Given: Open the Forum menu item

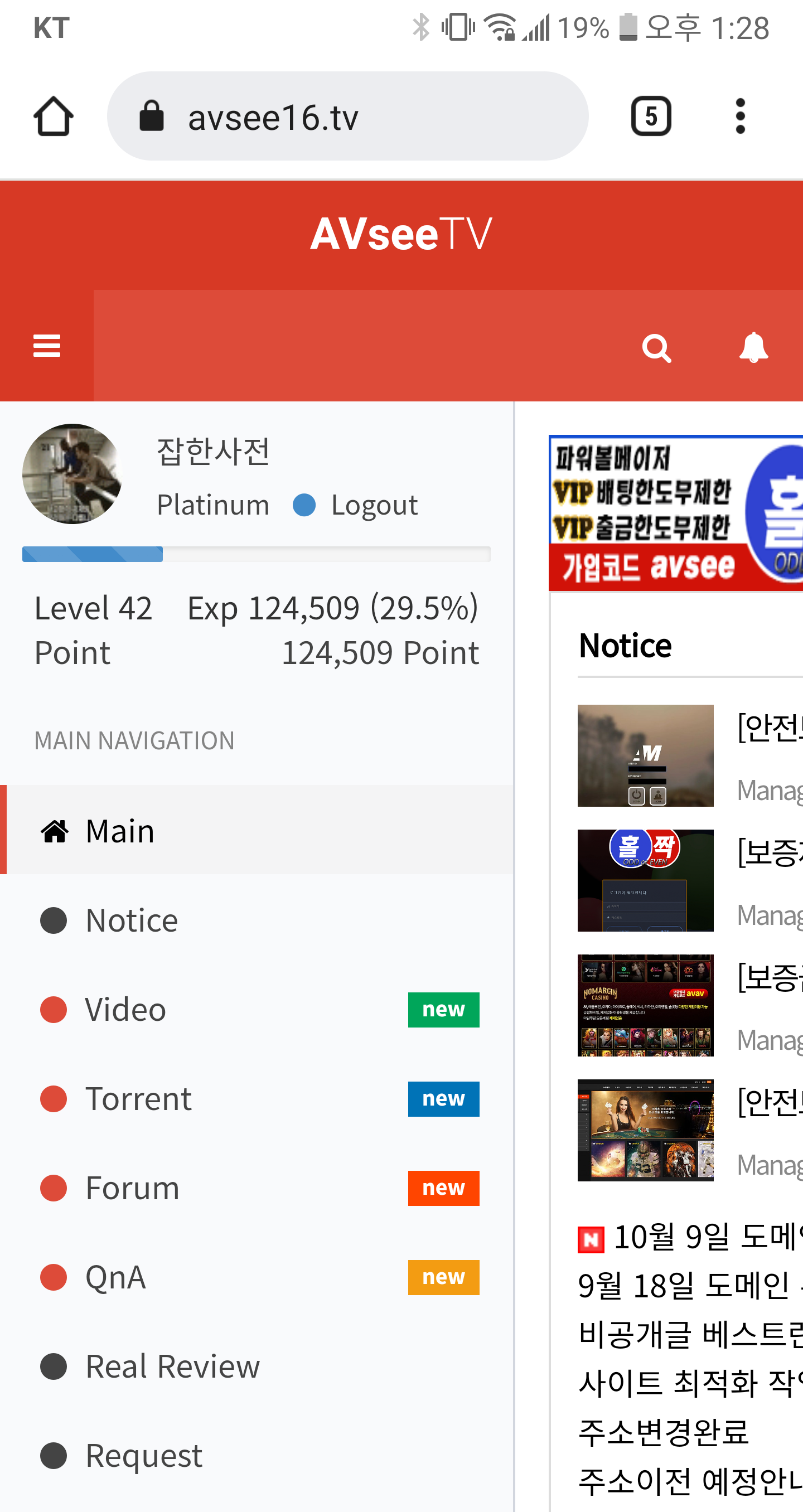Looking at the screenshot, I should [257, 1188].
